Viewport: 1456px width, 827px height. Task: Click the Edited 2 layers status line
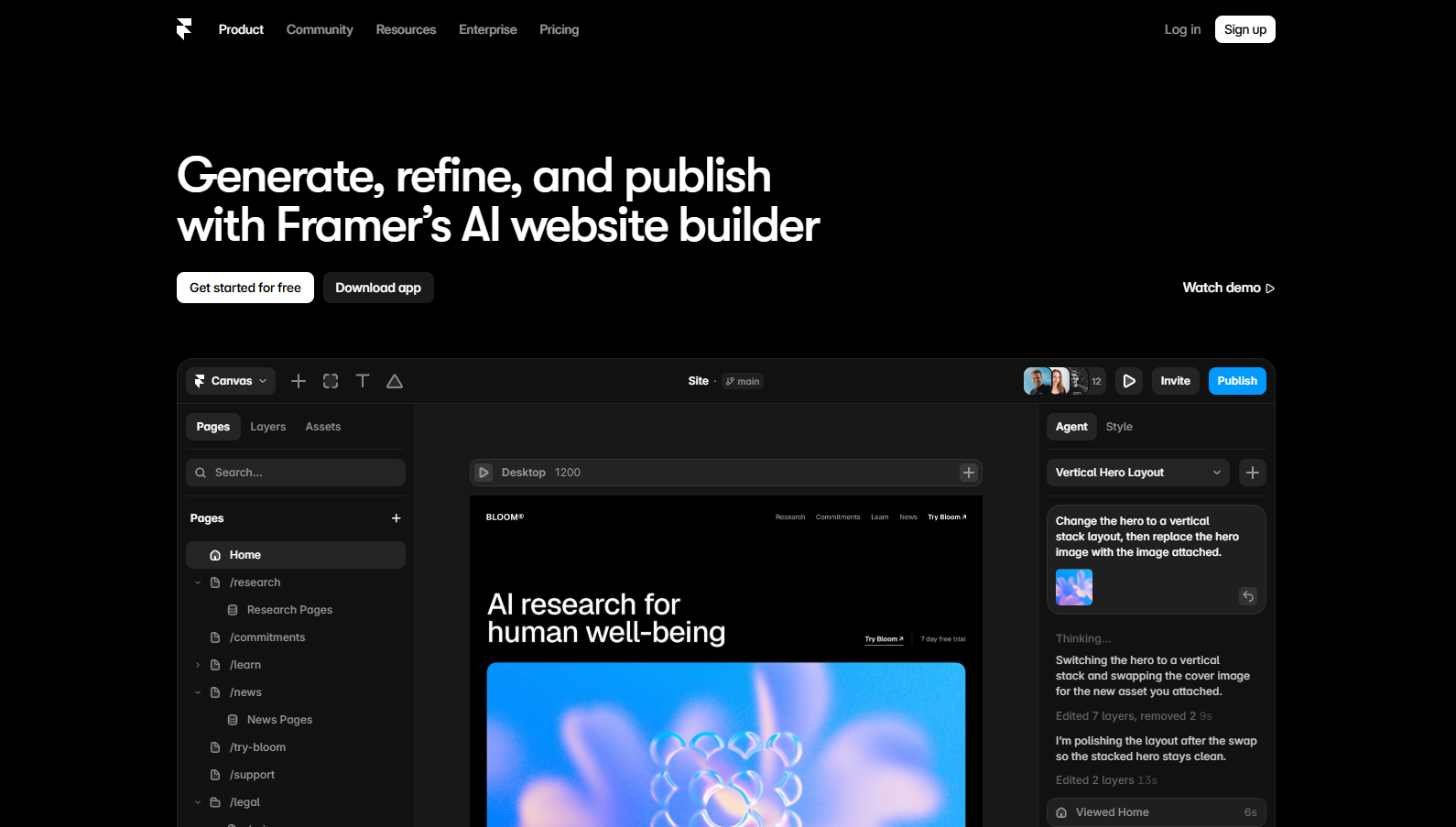(x=1106, y=780)
